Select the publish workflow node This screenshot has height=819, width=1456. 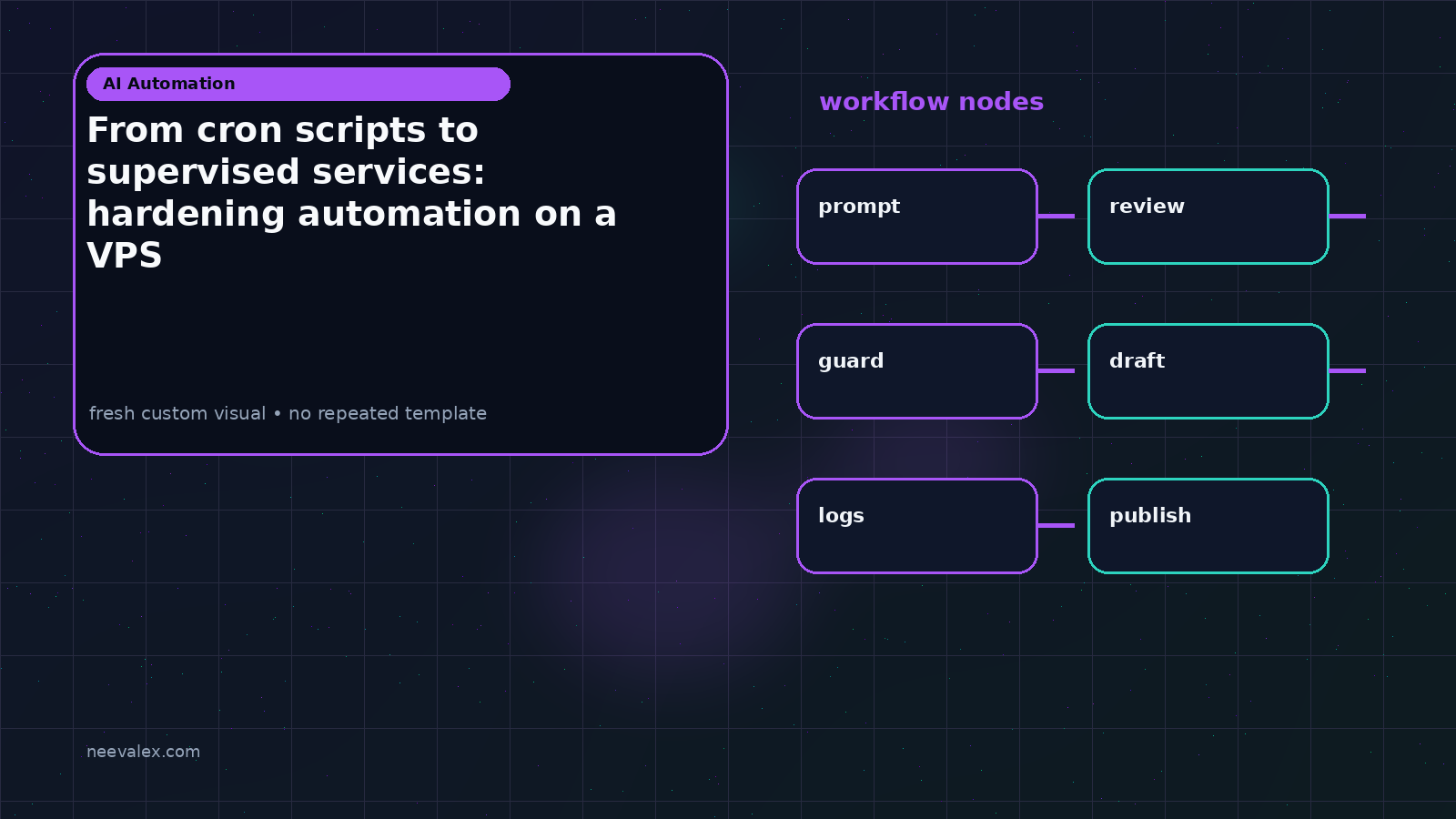[x=1208, y=526]
